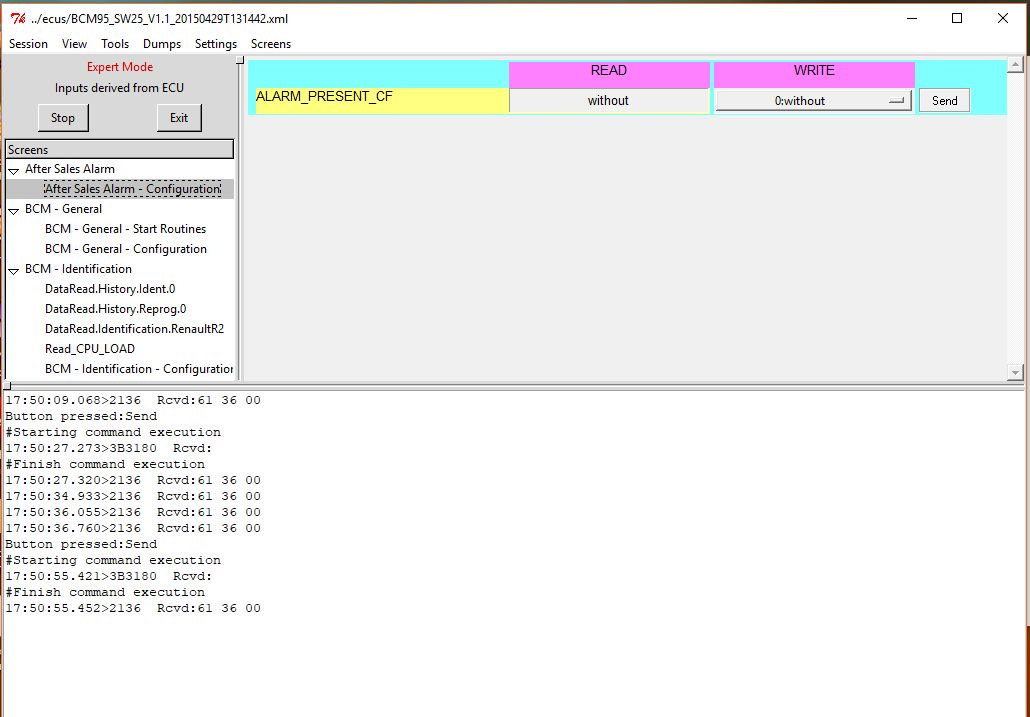Click log line 17:50:34.933>2136

coord(133,496)
